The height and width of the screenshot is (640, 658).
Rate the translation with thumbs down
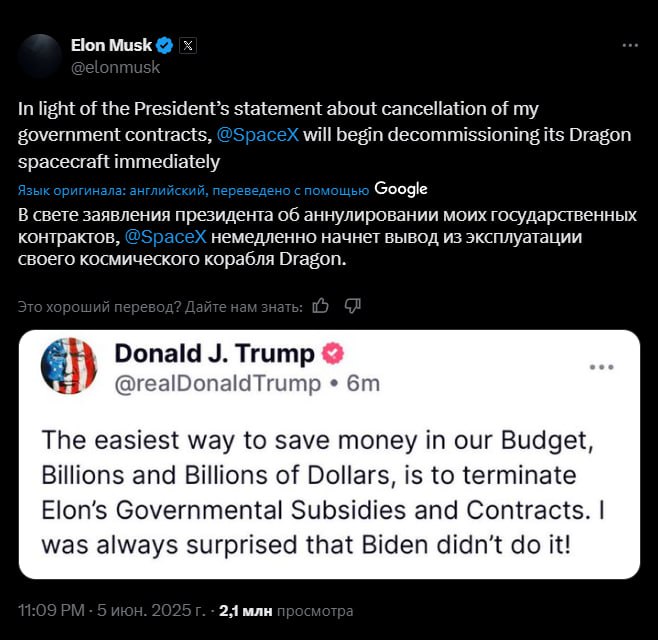[x=352, y=305]
